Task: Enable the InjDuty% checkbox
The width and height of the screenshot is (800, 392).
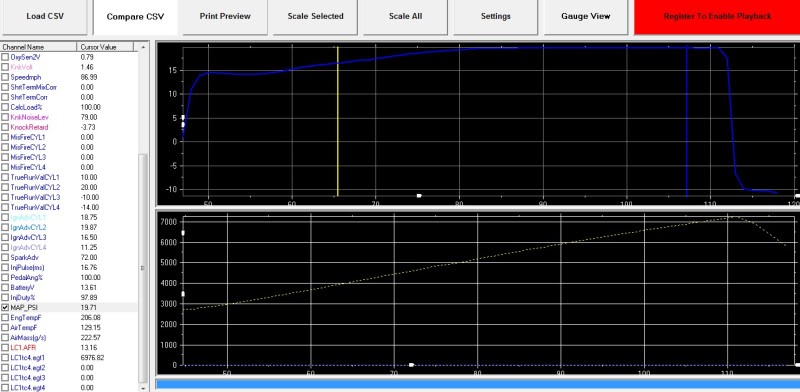Action: (x=5, y=297)
